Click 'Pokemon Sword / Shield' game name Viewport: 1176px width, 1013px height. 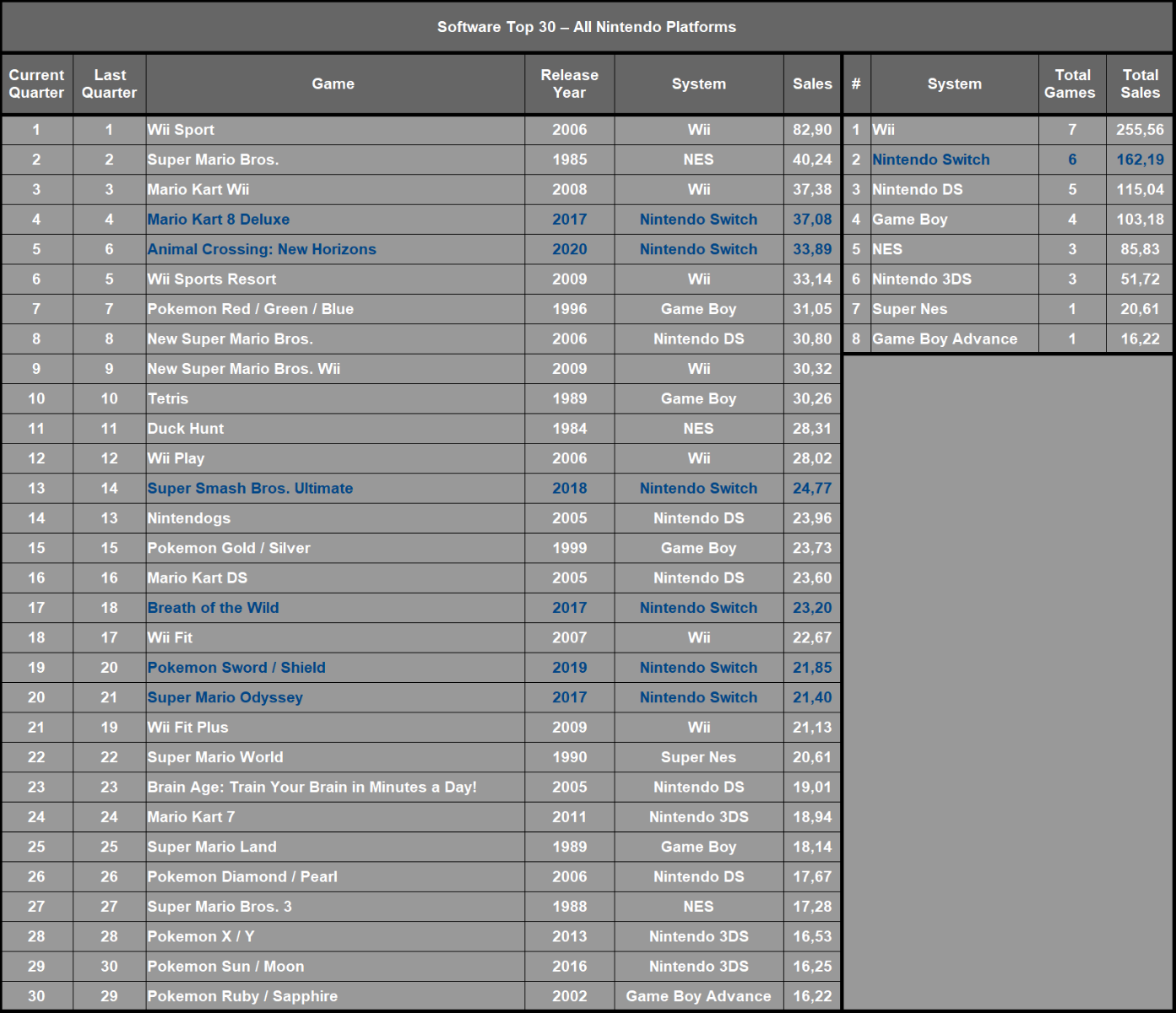[236, 668]
